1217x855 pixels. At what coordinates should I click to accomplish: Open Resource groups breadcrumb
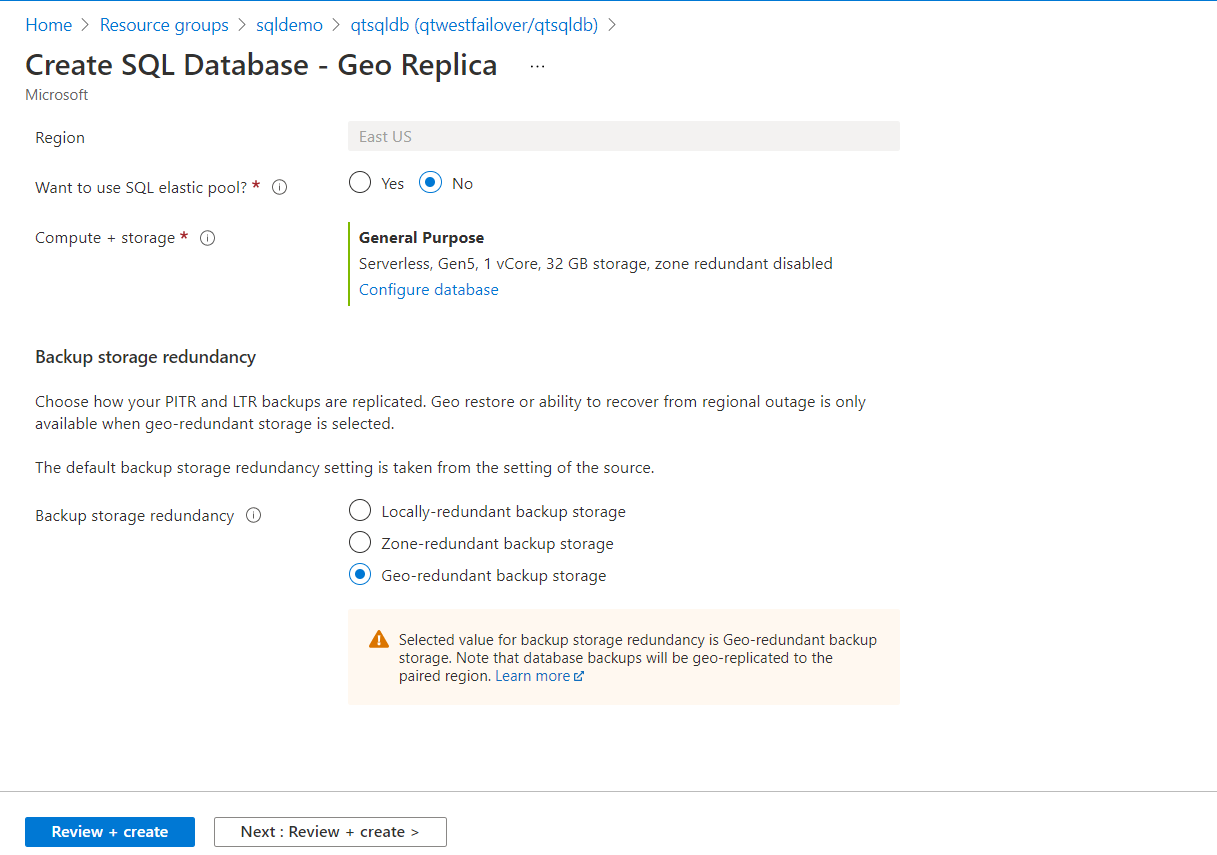point(164,25)
